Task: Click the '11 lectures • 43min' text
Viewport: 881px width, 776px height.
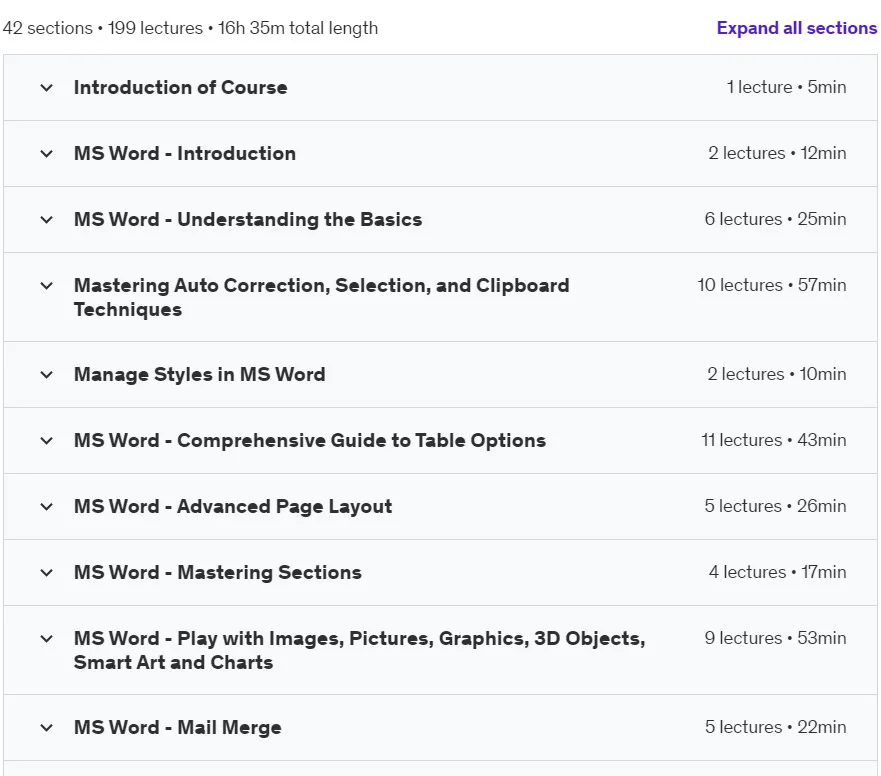Action: [774, 440]
